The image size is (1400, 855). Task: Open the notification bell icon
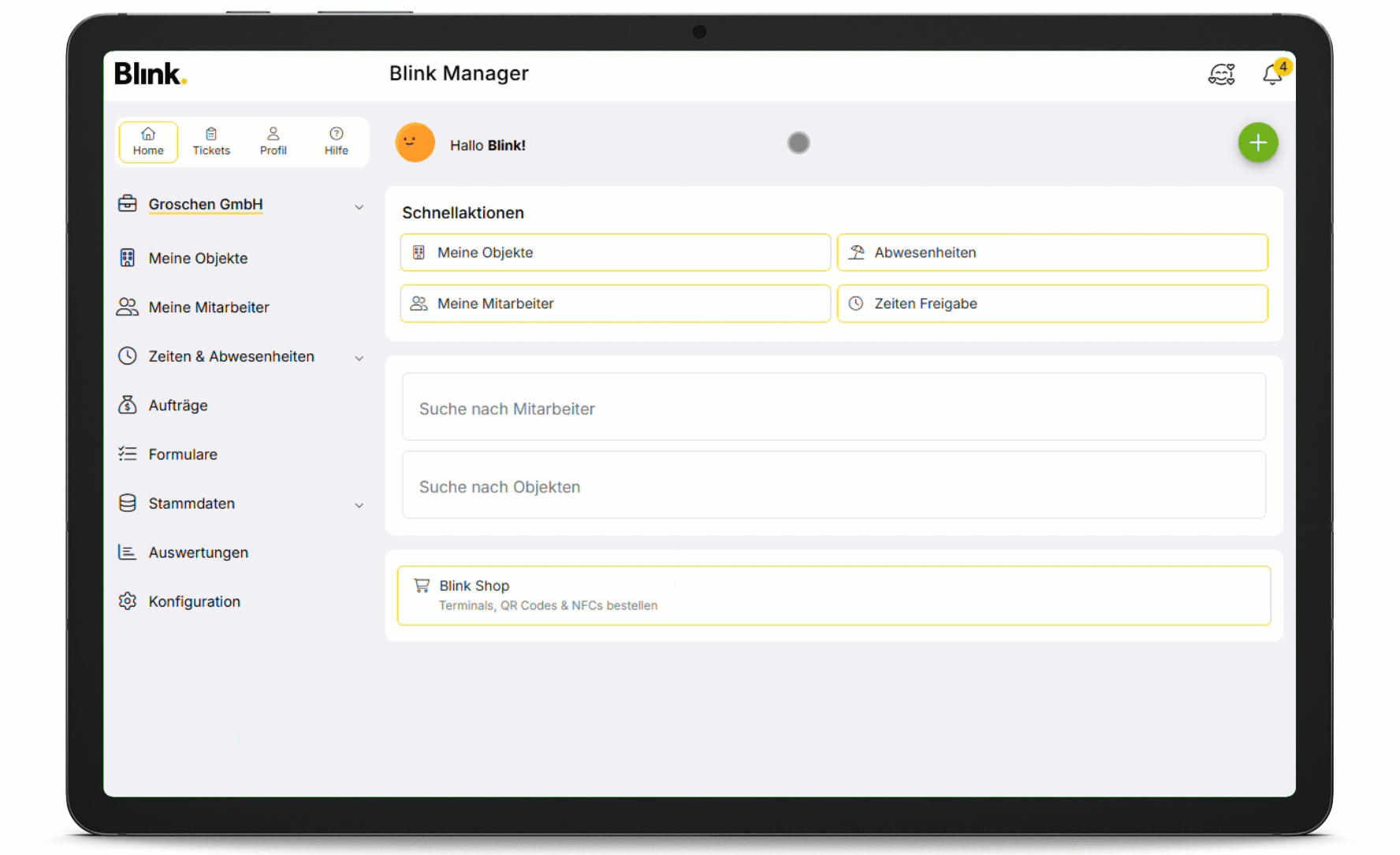coord(1272,74)
